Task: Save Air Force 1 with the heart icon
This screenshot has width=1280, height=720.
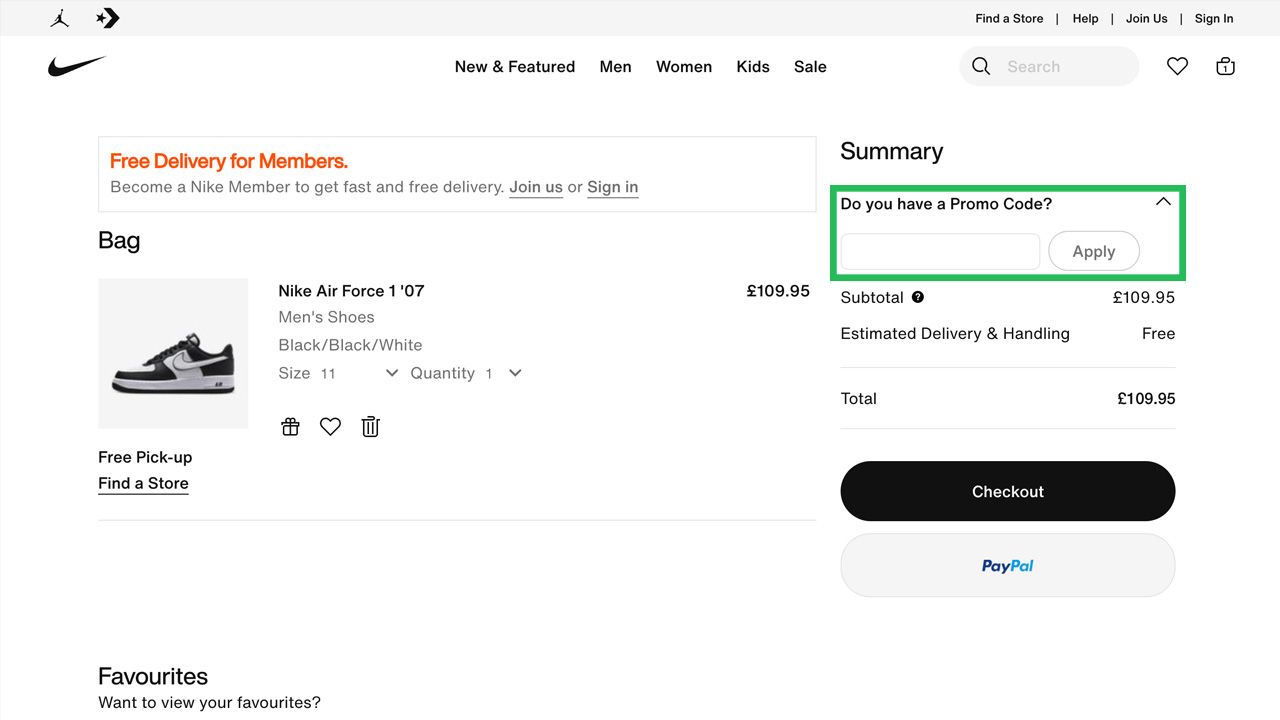Action: [330, 426]
